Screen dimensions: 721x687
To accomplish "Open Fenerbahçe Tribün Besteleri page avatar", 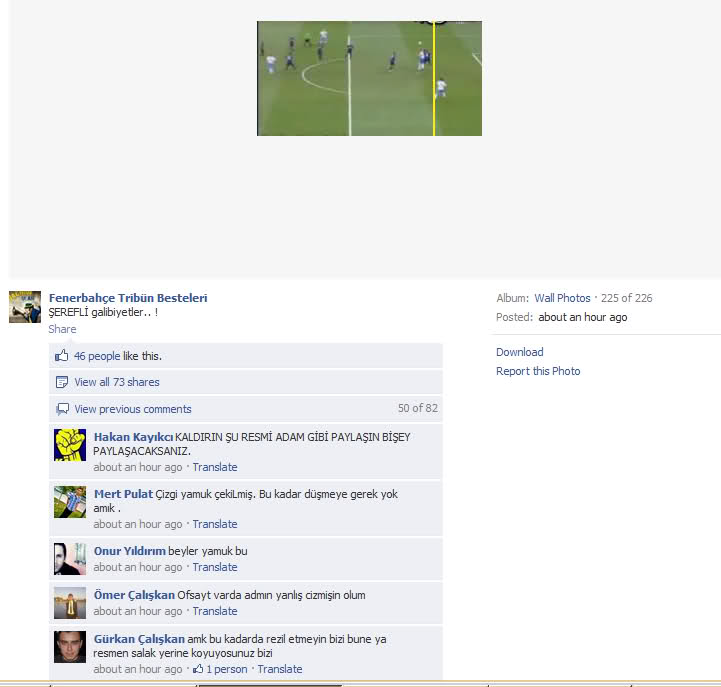I will pos(25,307).
